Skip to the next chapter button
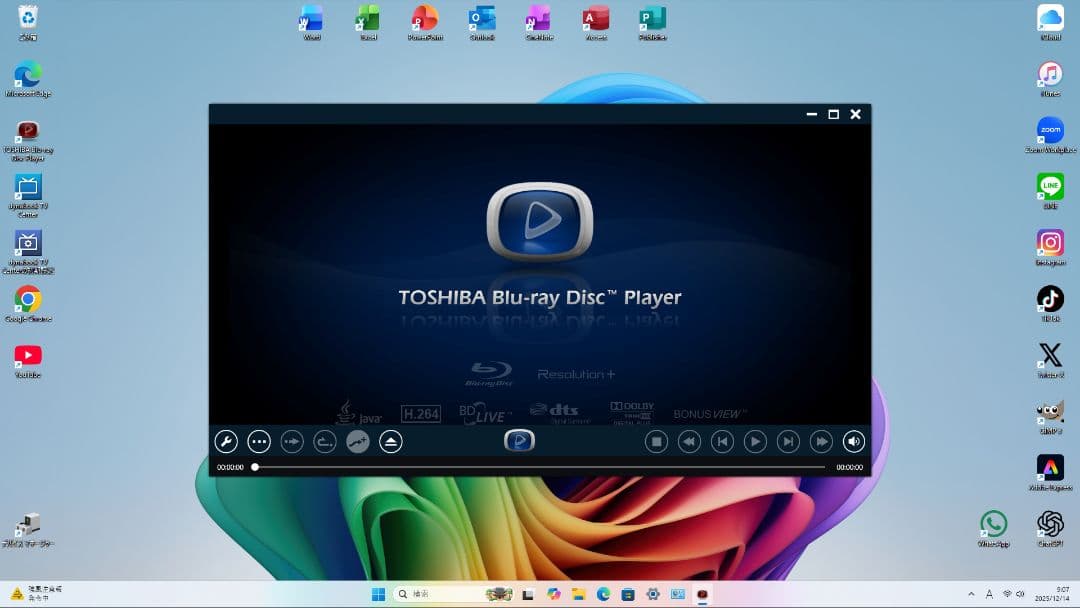The width and height of the screenshot is (1080, 608). pos(789,441)
